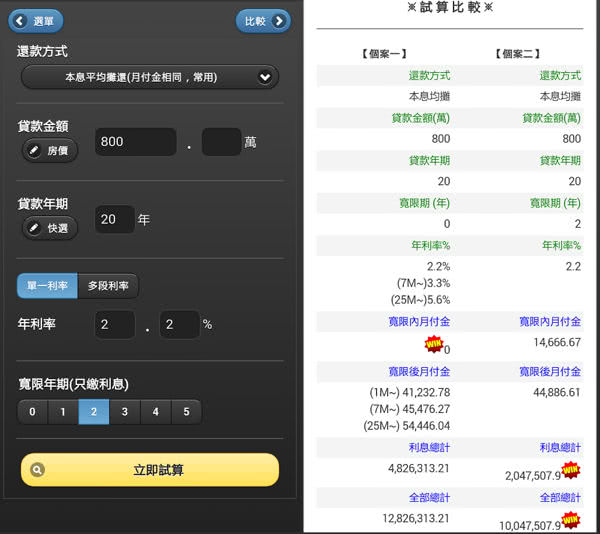The image size is (600, 534).
Task: Click the (1M~) 41,232.78 payment line
Action: click(x=410, y=392)
